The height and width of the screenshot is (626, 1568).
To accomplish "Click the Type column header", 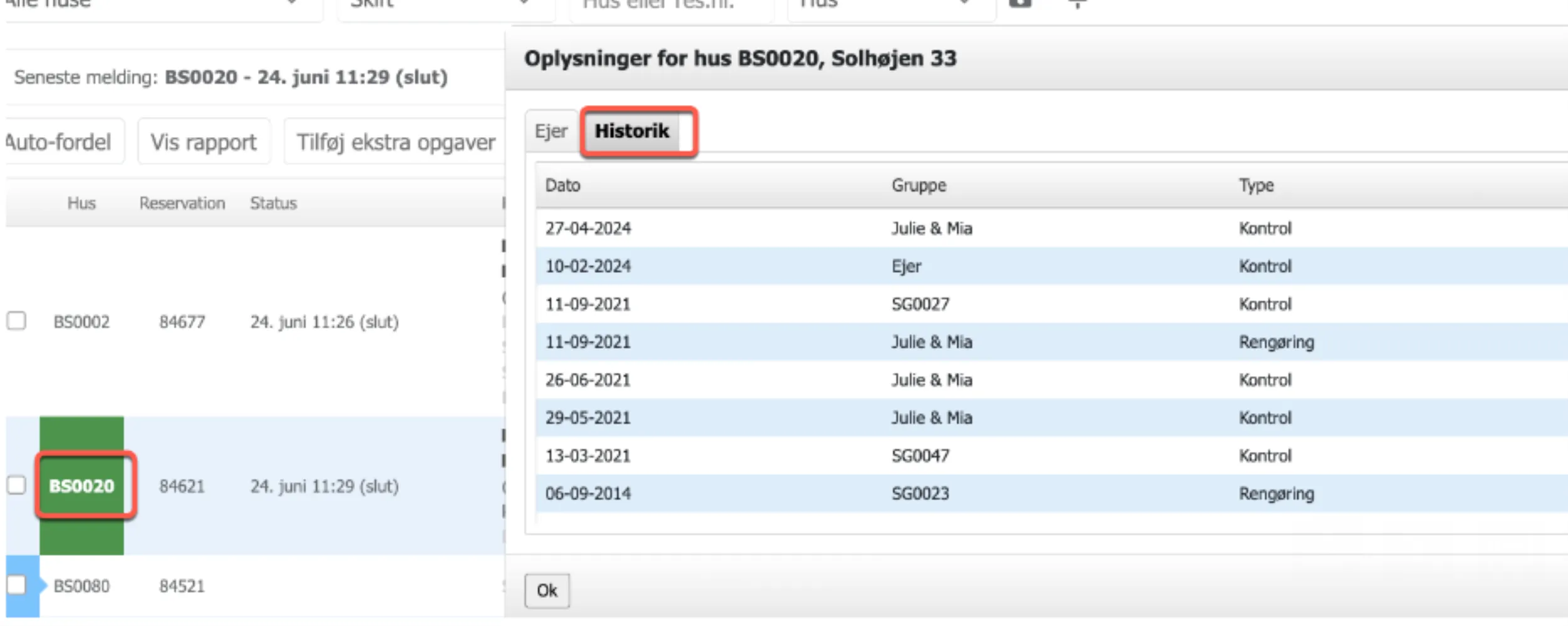I will click(x=1255, y=185).
